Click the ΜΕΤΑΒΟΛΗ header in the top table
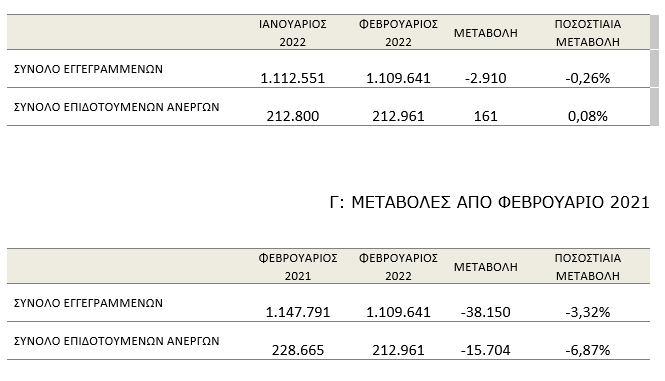Image resolution: width=665 pixels, height=381 pixels. click(x=486, y=33)
